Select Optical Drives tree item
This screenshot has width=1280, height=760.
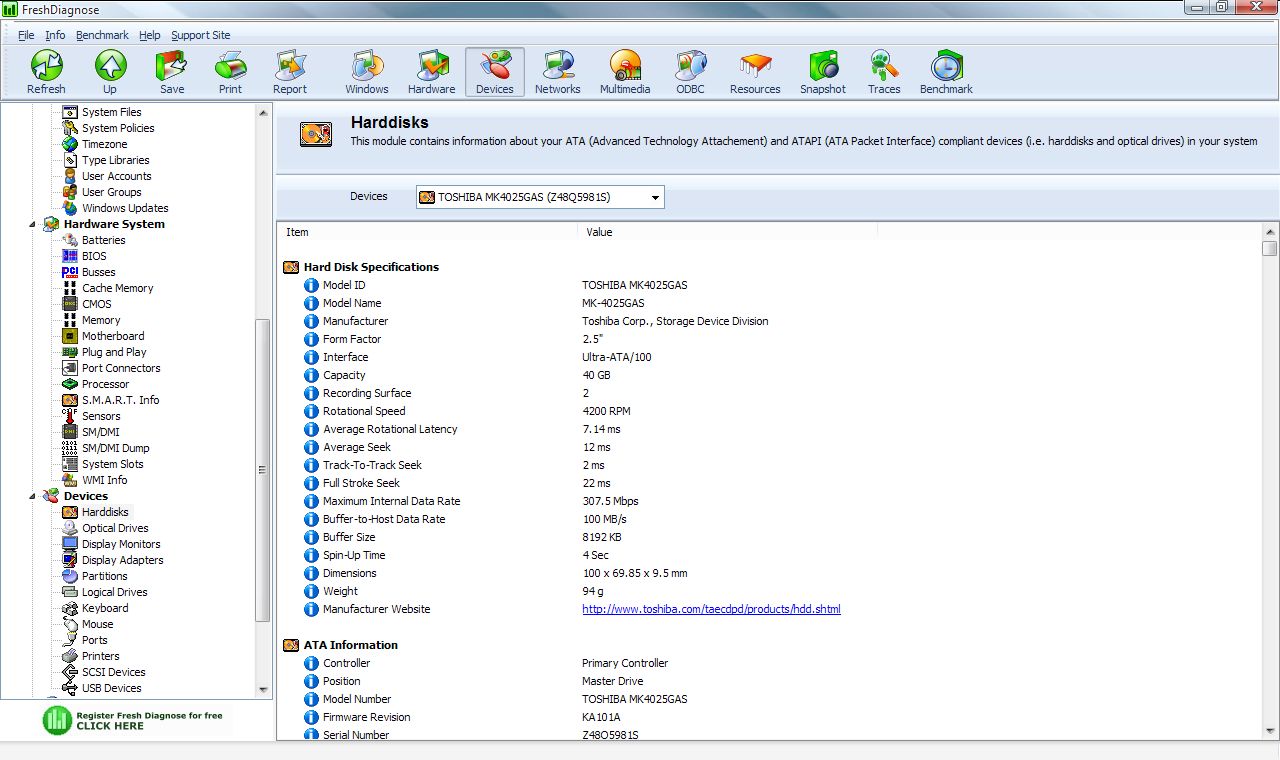[115, 528]
